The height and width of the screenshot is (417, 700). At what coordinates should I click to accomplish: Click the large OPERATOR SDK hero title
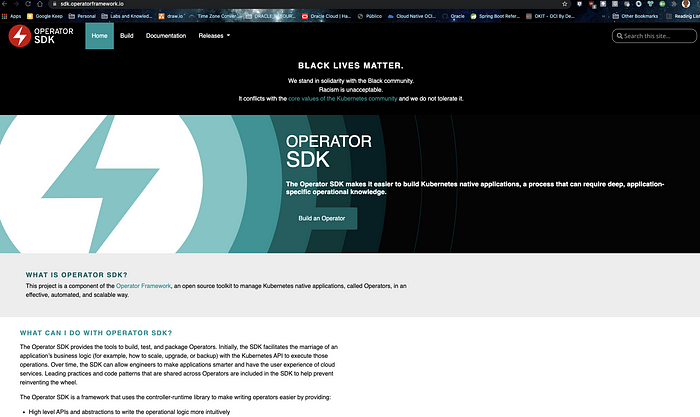(x=329, y=151)
